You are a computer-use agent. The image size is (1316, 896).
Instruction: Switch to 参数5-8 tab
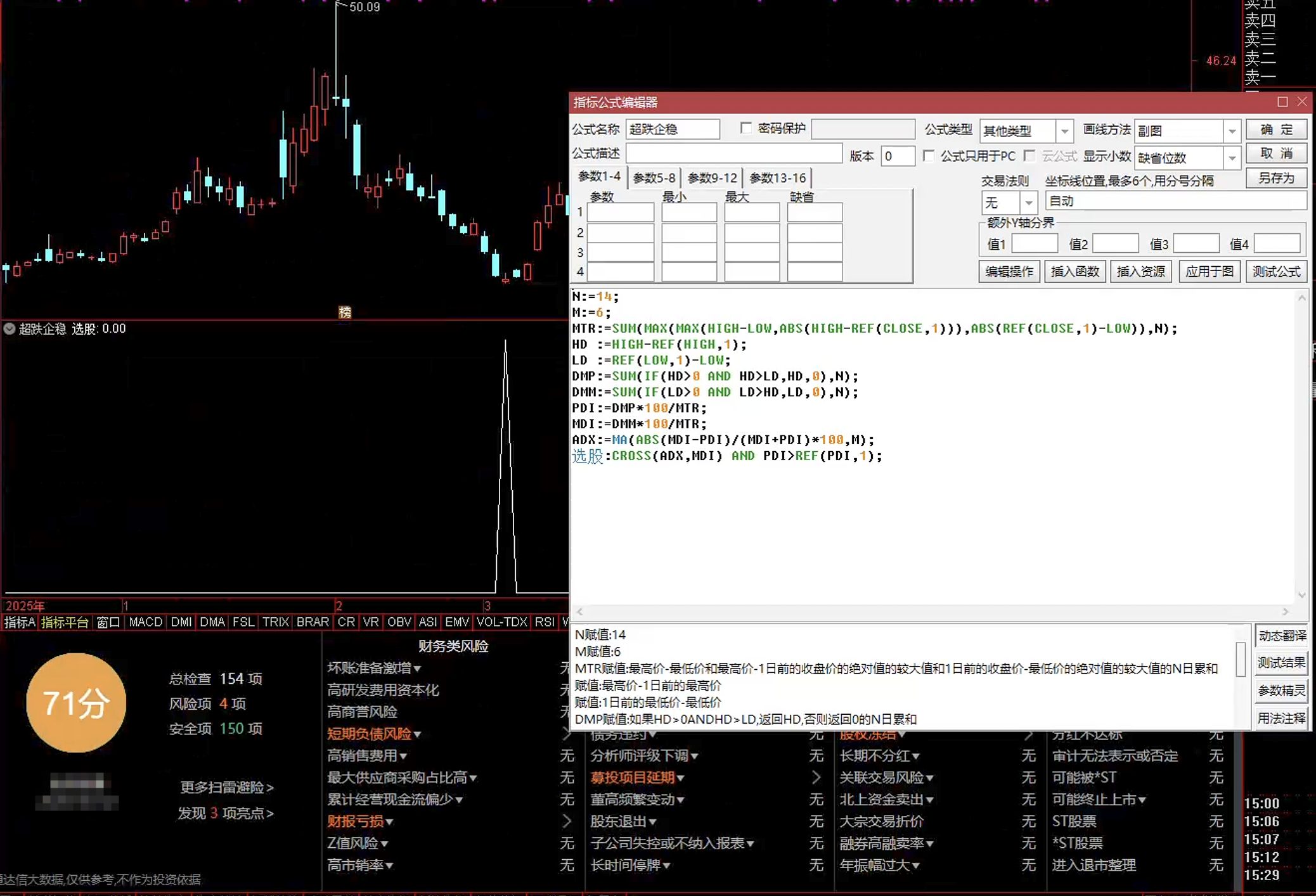[x=654, y=178]
